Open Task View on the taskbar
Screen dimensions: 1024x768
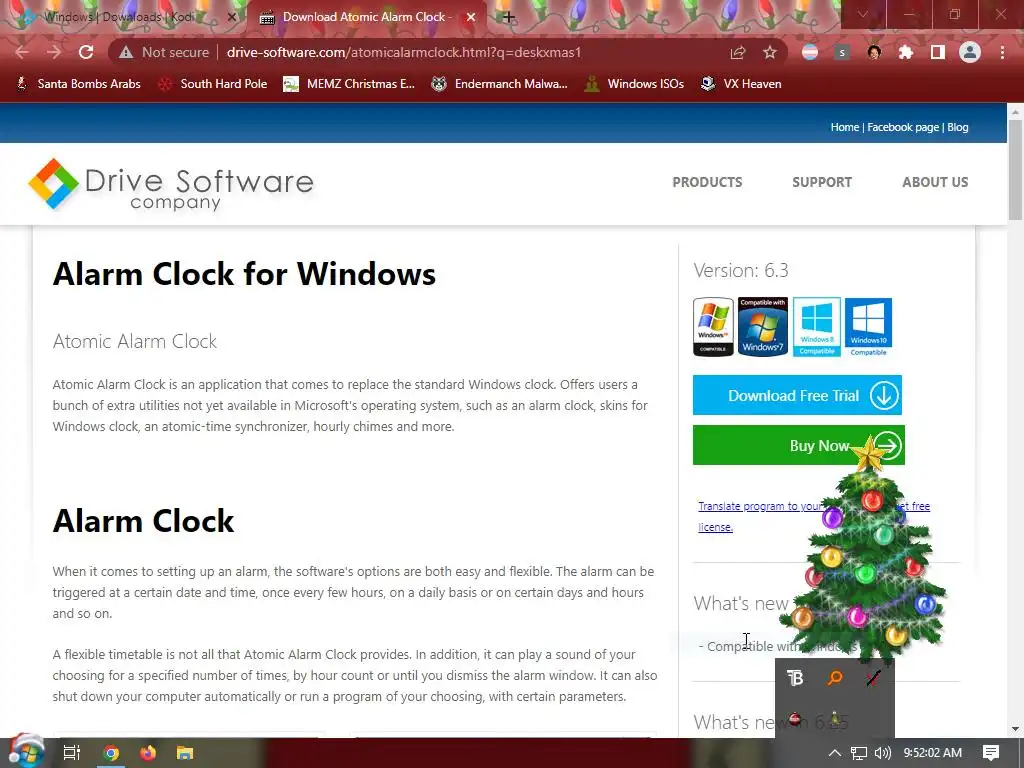pos(72,753)
